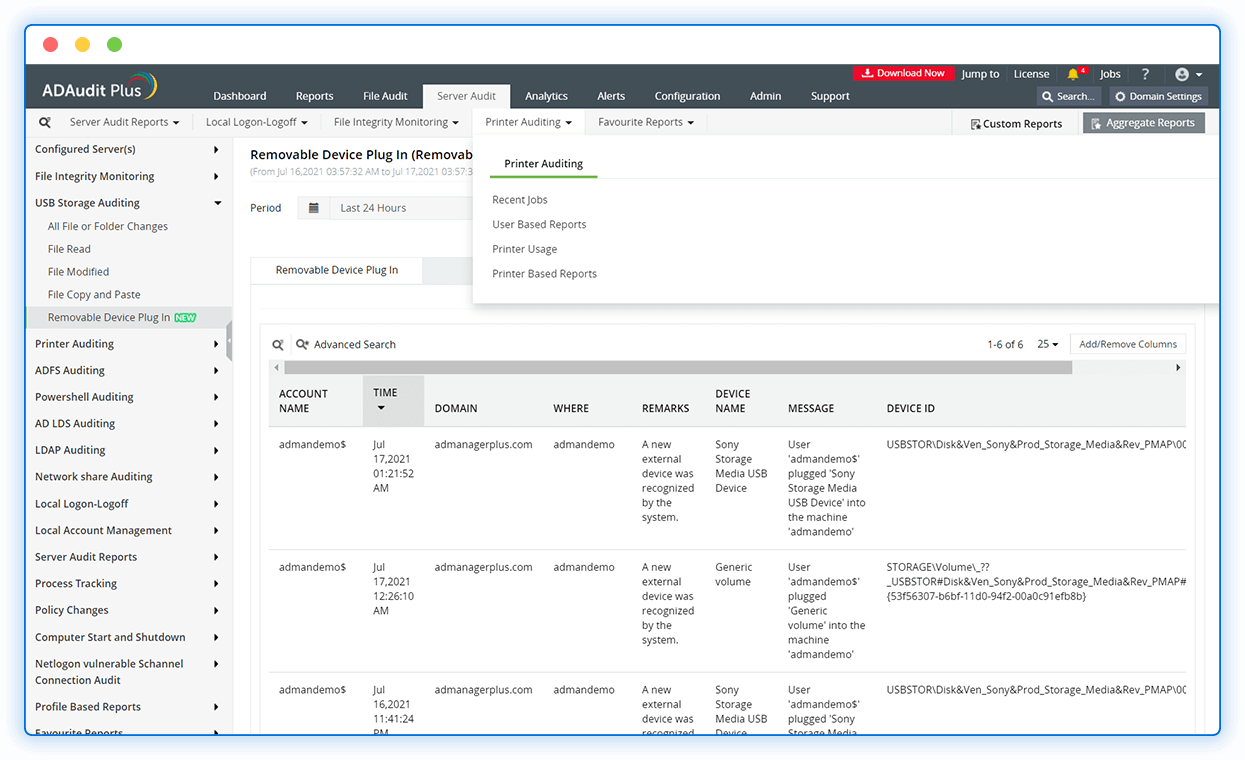The width and height of the screenshot is (1245, 760).
Task: Switch to the Configuration tab
Action: point(687,96)
